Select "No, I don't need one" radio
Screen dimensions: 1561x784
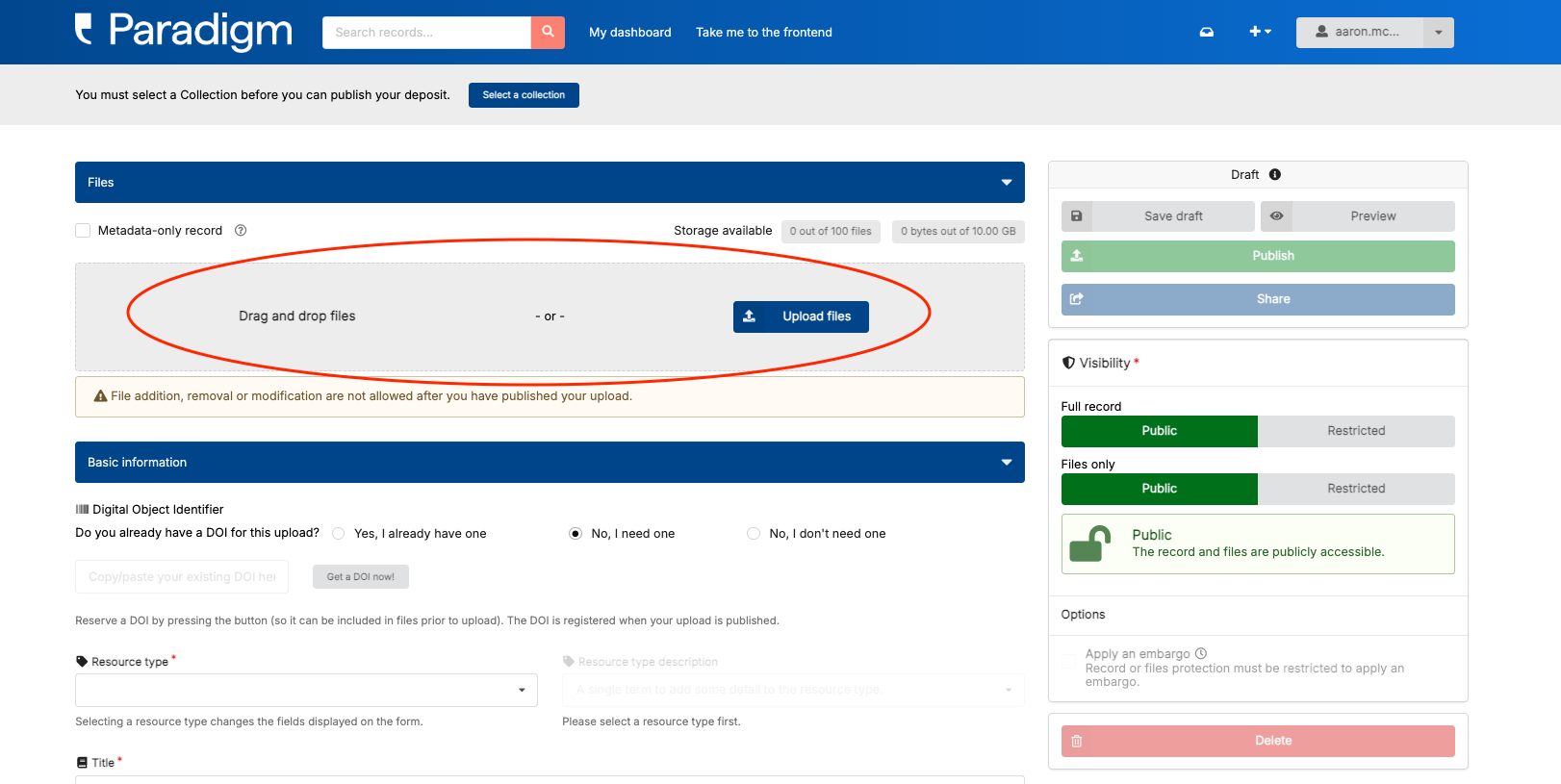[x=754, y=534]
